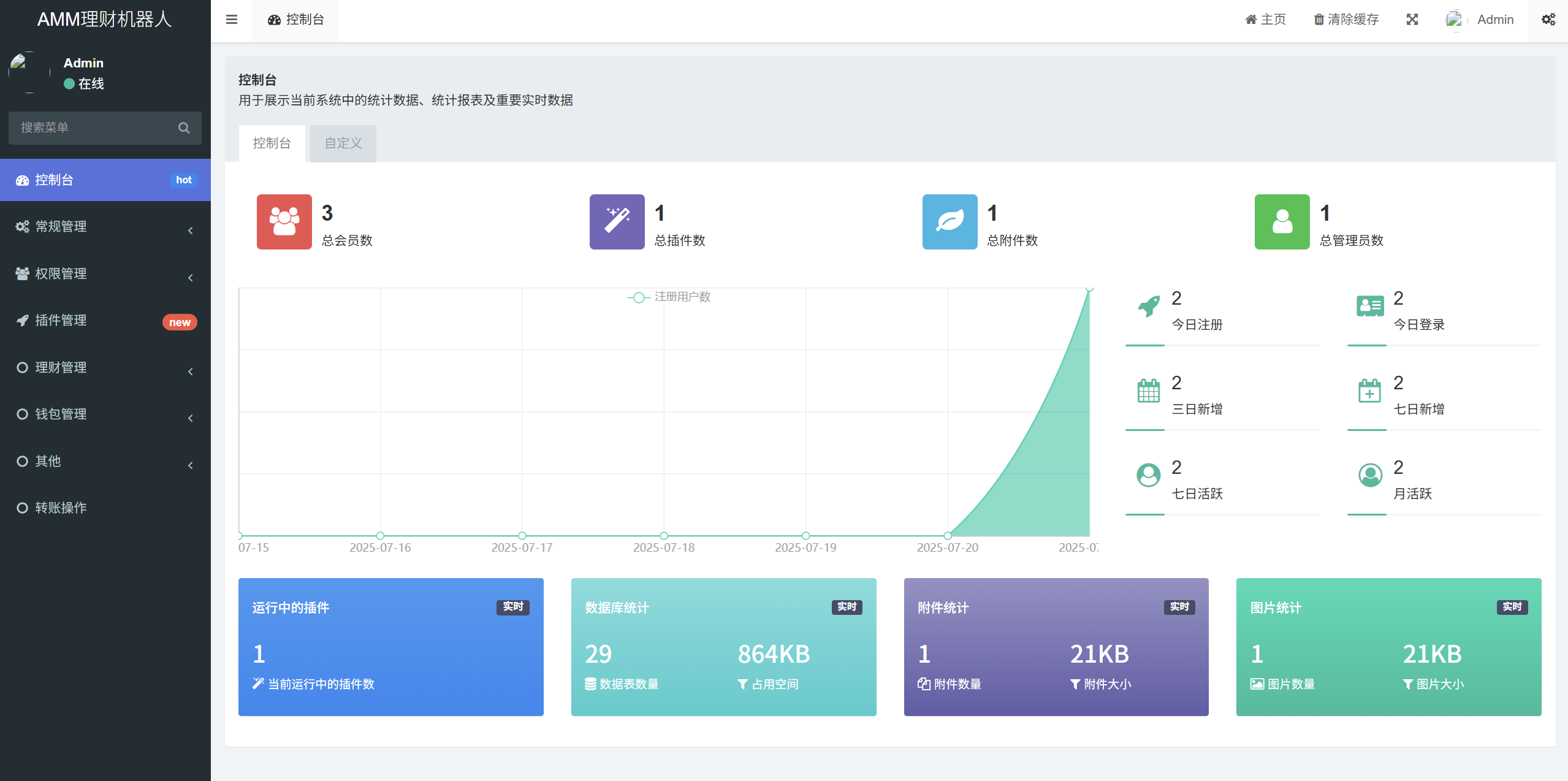This screenshot has height=781, width=1568.
Task: Open the settings gears icon top-right
Action: pyautogui.click(x=1548, y=20)
